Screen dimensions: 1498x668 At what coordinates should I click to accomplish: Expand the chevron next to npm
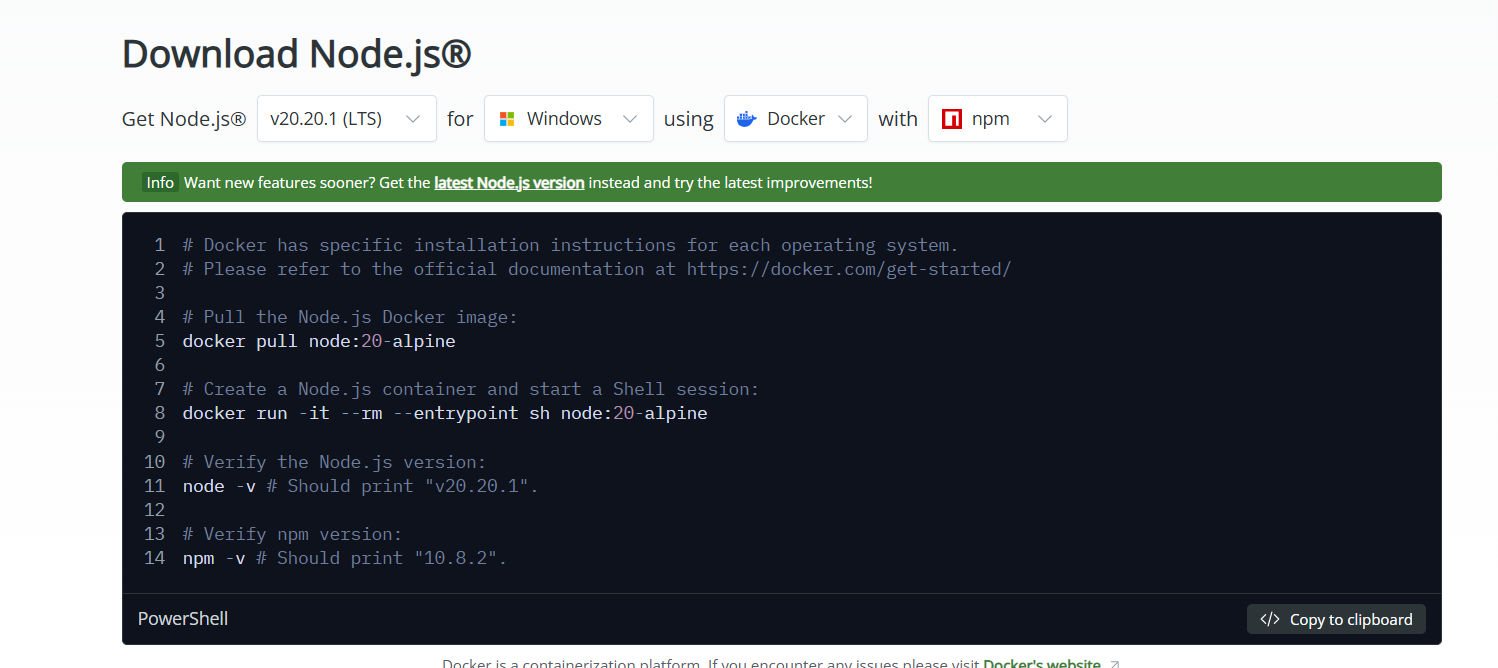(1045, 119)
